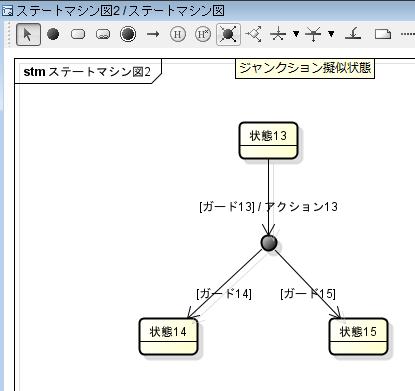Select the 状態13 state box
415x391 pixels.
point(268,140)
